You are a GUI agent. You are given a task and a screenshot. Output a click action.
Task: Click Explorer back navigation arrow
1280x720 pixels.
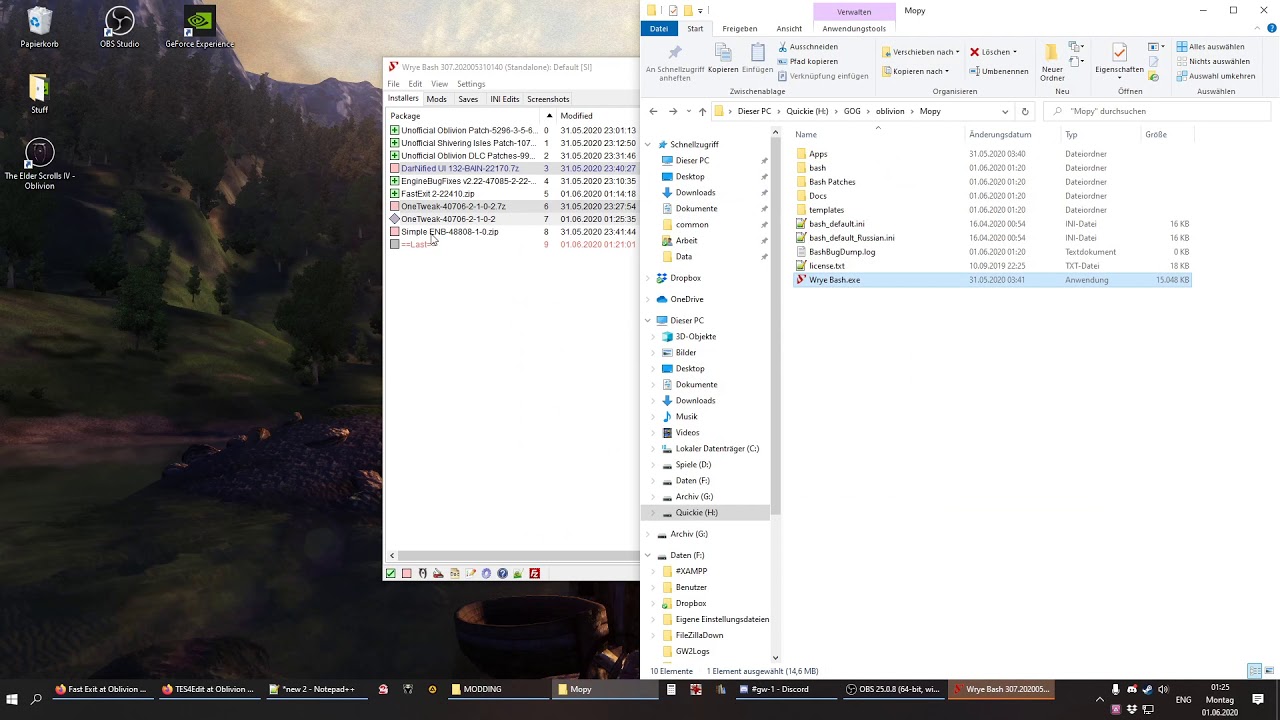[653, 111]
